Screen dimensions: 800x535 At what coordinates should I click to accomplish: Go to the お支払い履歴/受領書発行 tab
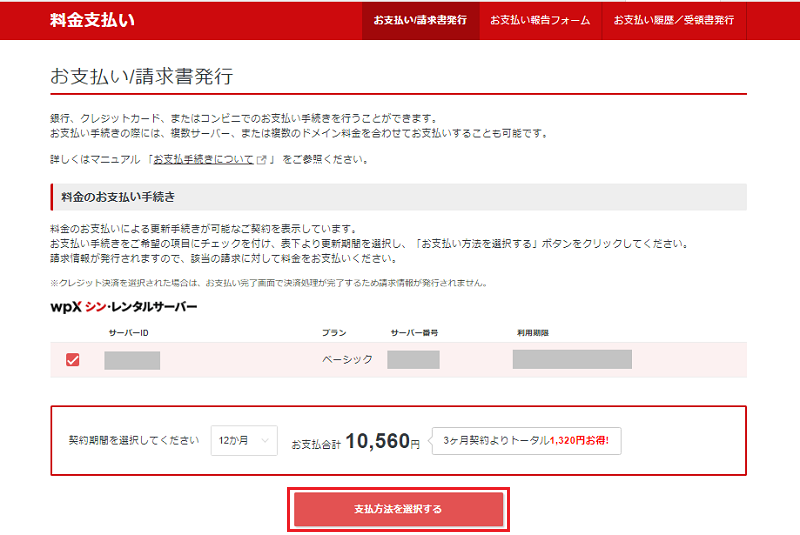[x=673, y=20]
